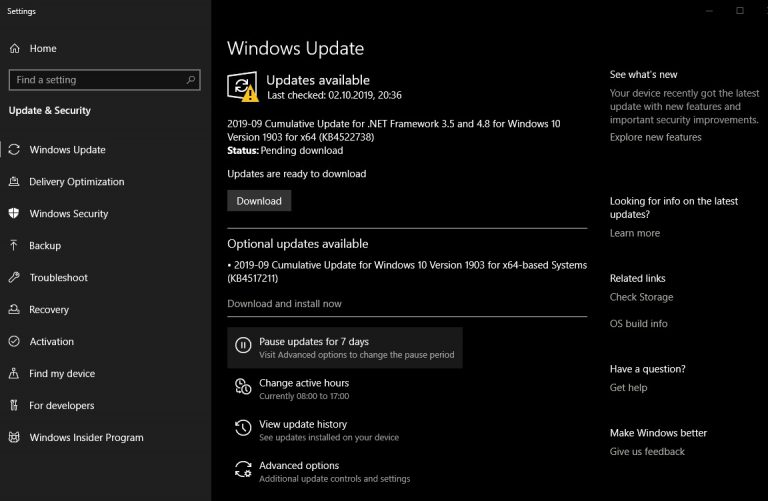Click Explore new features link
768x501 pixels.
pyautogui.click(x=655, y=137)
